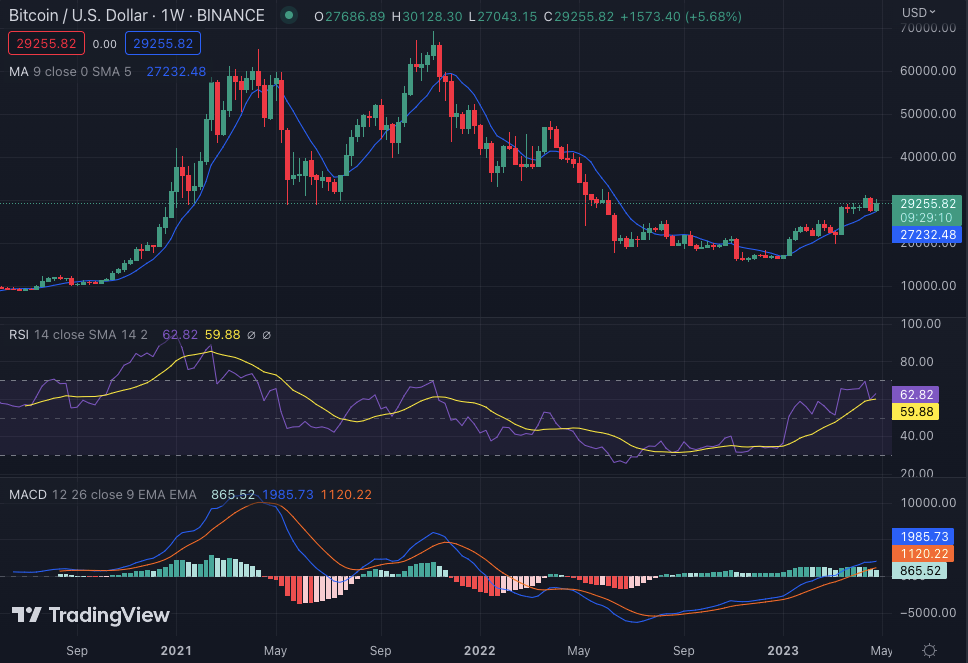Click the bar countdown "09:29:10"

[x=926, y=218]
